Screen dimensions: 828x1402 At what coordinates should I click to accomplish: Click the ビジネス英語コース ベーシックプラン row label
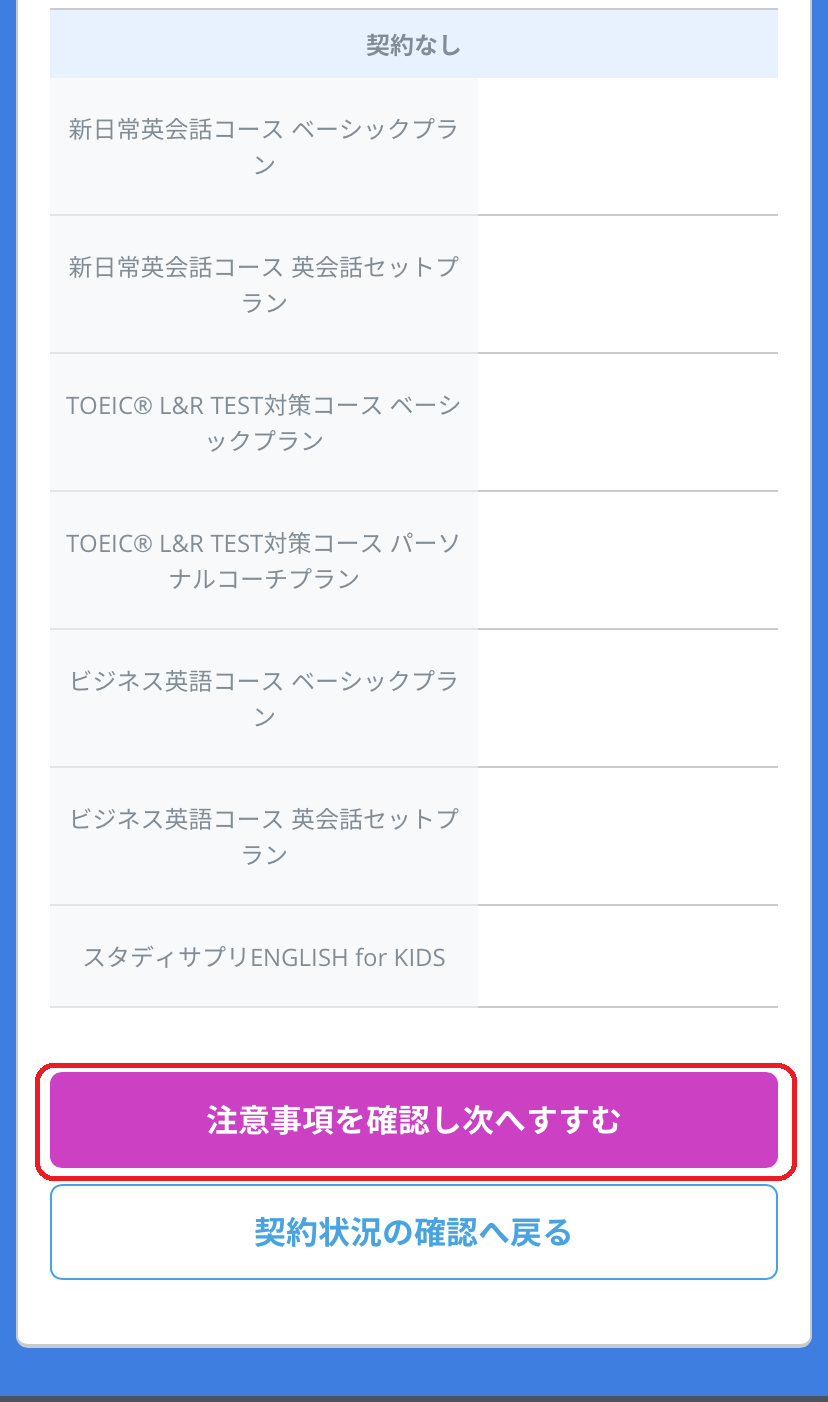(264, 698)
